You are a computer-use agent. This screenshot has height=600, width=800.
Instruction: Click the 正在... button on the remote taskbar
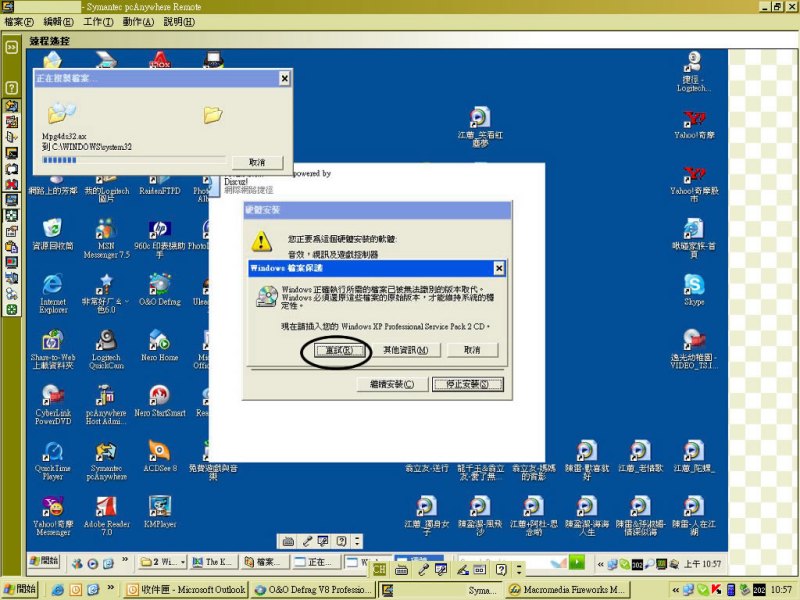tap(317, 562)
